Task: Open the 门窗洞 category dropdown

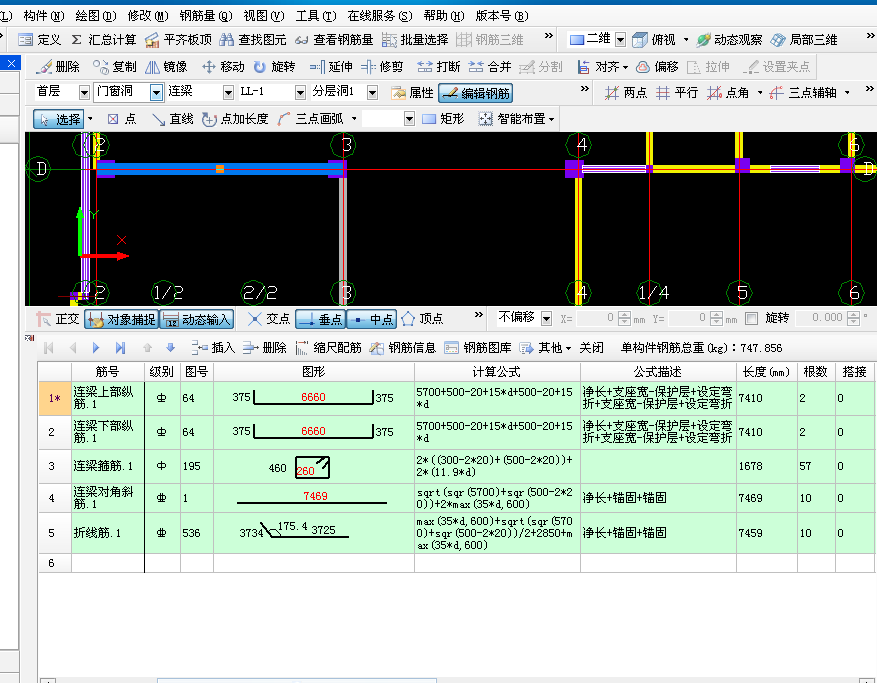Action: coord(156,92)
